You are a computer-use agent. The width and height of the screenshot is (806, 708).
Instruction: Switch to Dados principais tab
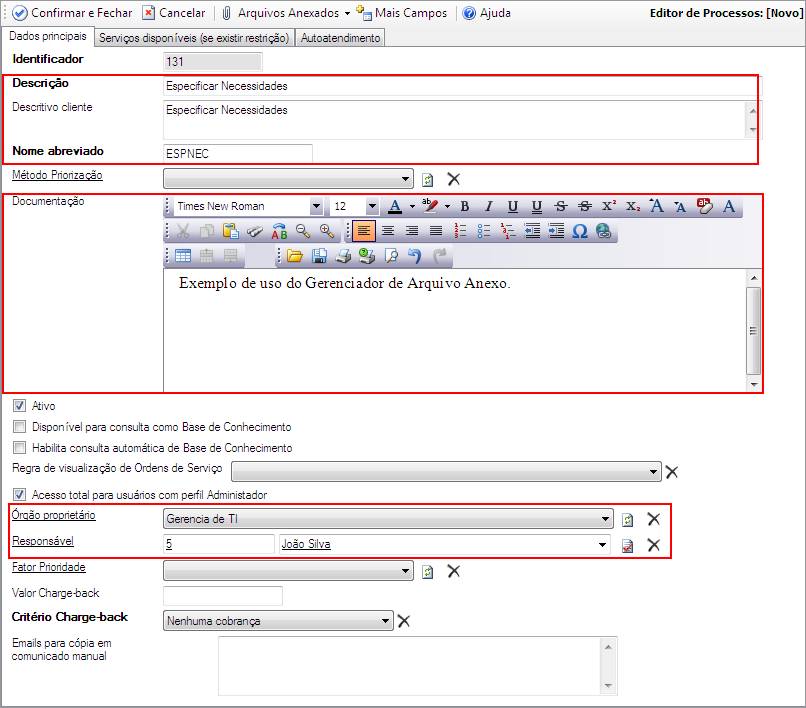(x=48, y=36)
